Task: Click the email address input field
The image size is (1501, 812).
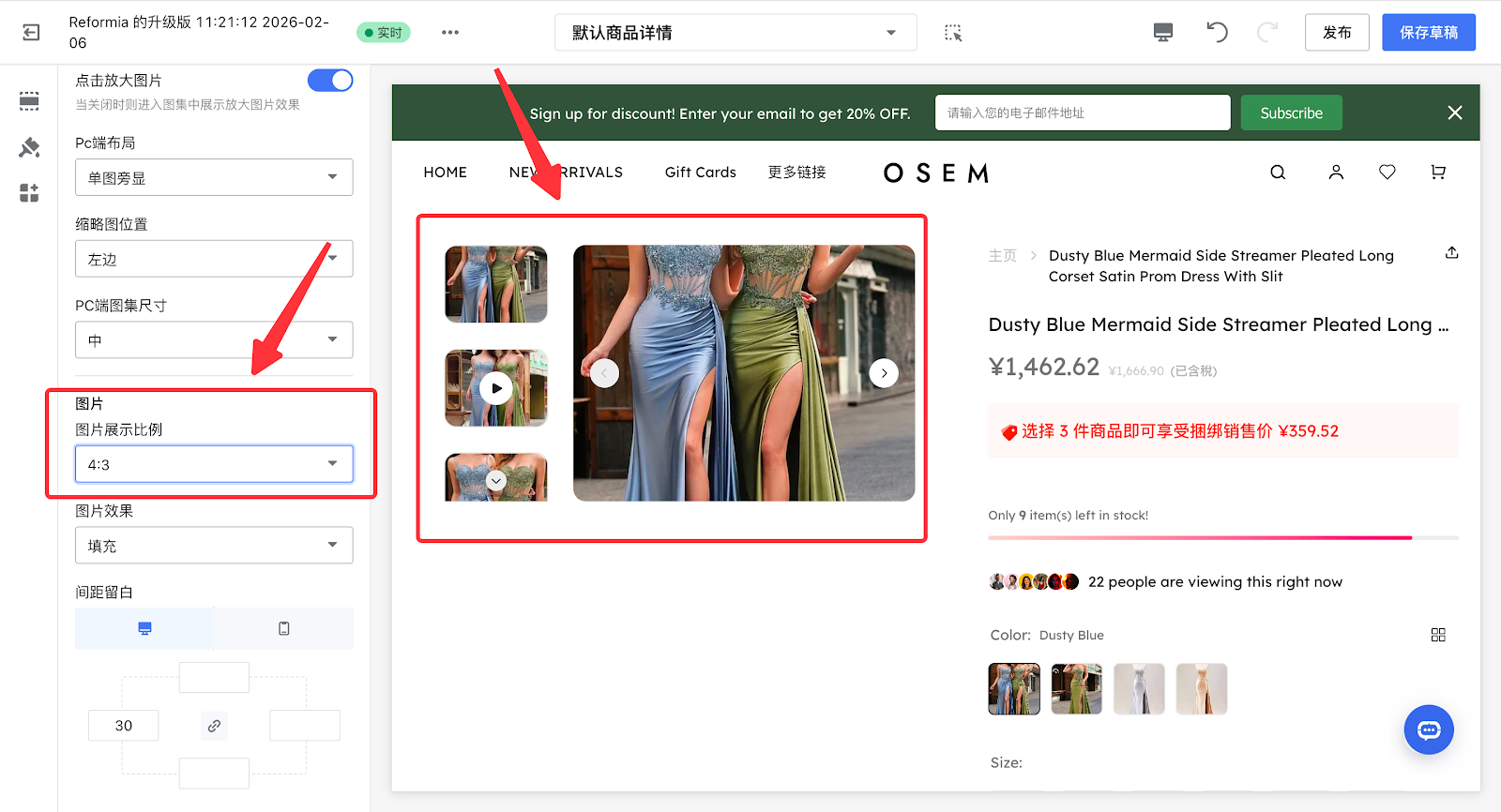Action: coord(1082,113)
